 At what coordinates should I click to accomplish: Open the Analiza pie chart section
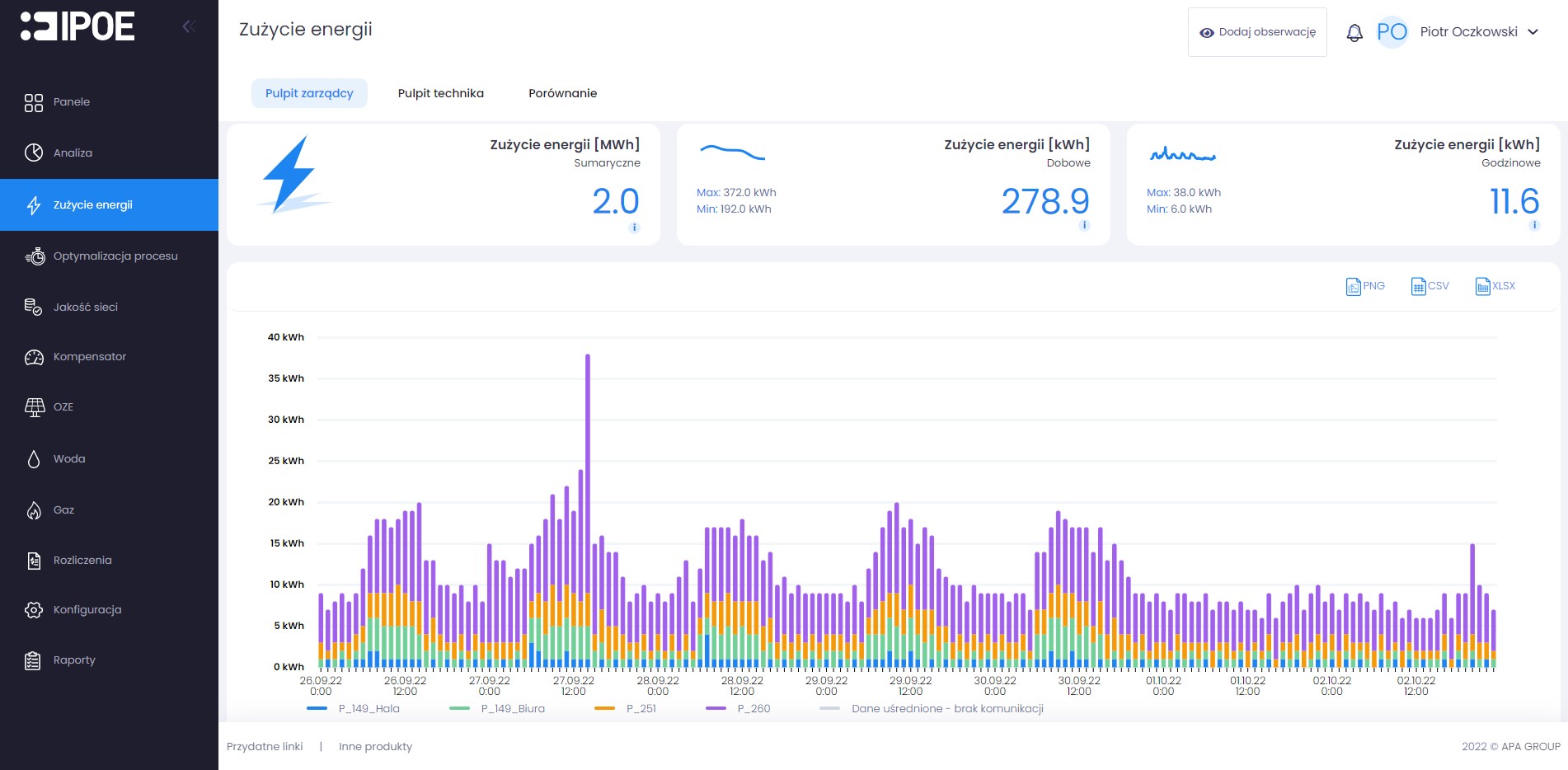[x=73, y=153]
